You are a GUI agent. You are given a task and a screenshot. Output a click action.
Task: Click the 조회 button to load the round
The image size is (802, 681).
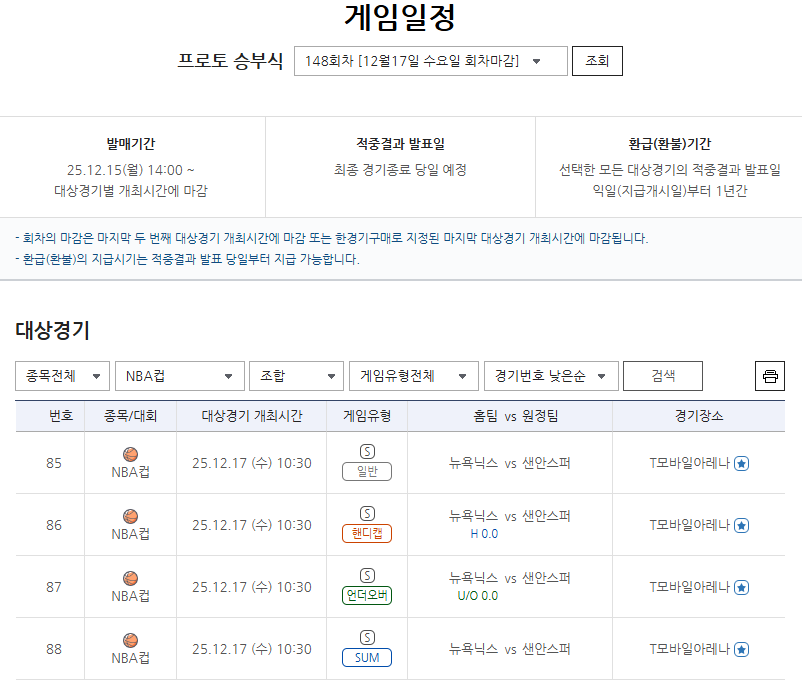pos(596,60)
